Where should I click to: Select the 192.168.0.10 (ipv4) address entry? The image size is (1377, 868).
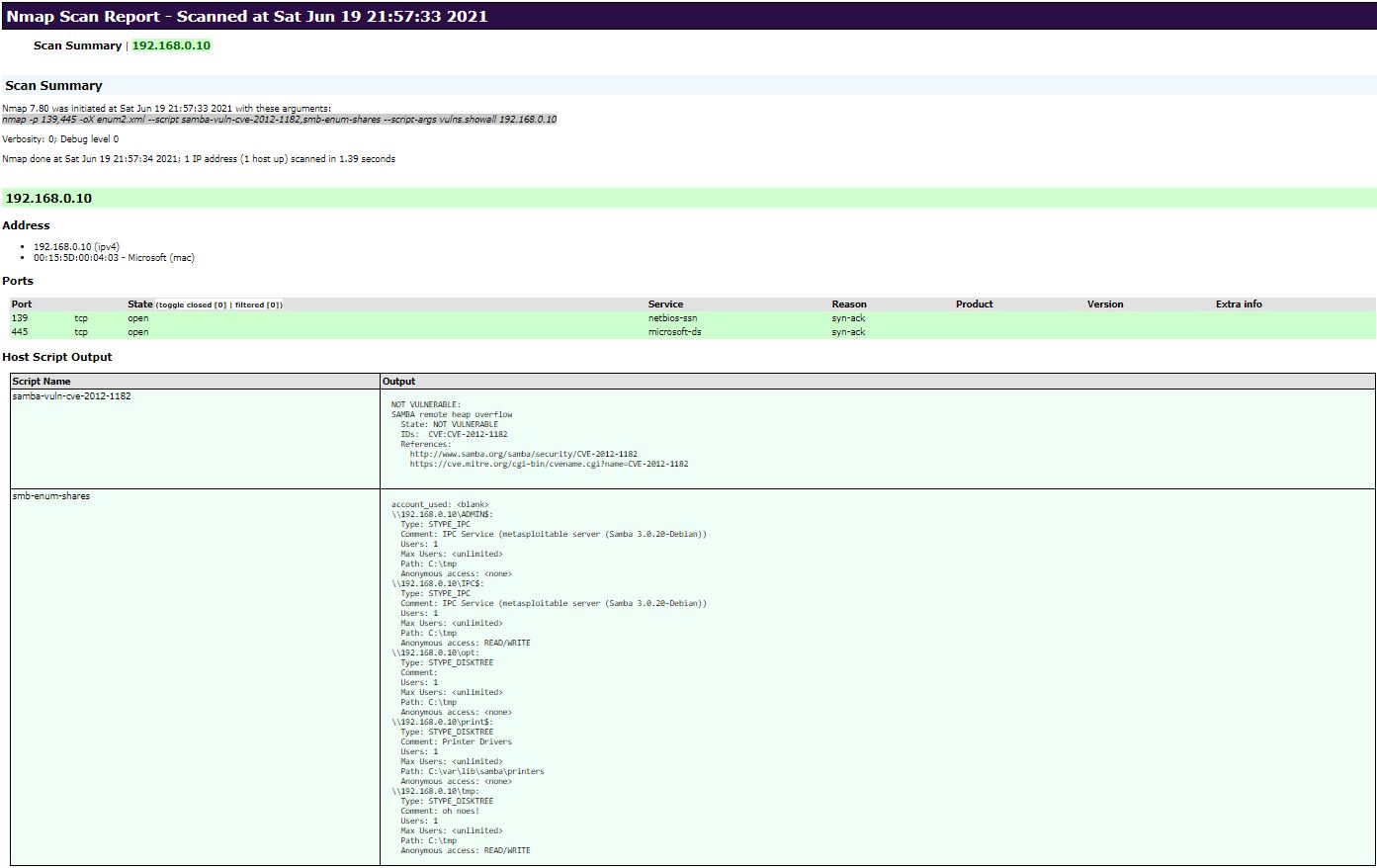pyautogui.click(x=76, y=247)
